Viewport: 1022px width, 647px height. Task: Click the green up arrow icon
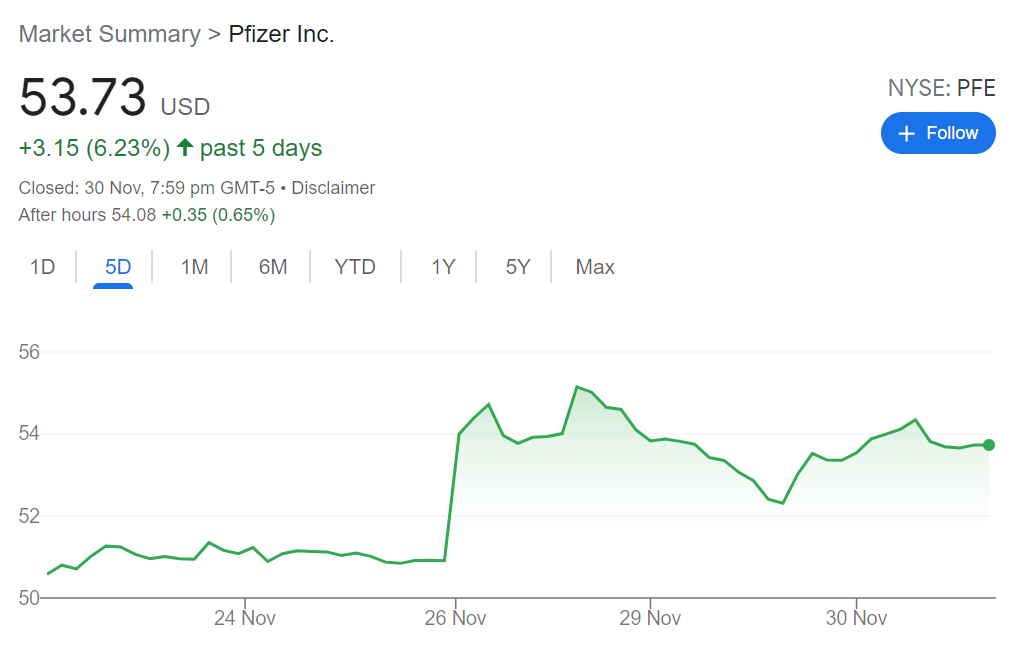(x=185, y=149)
